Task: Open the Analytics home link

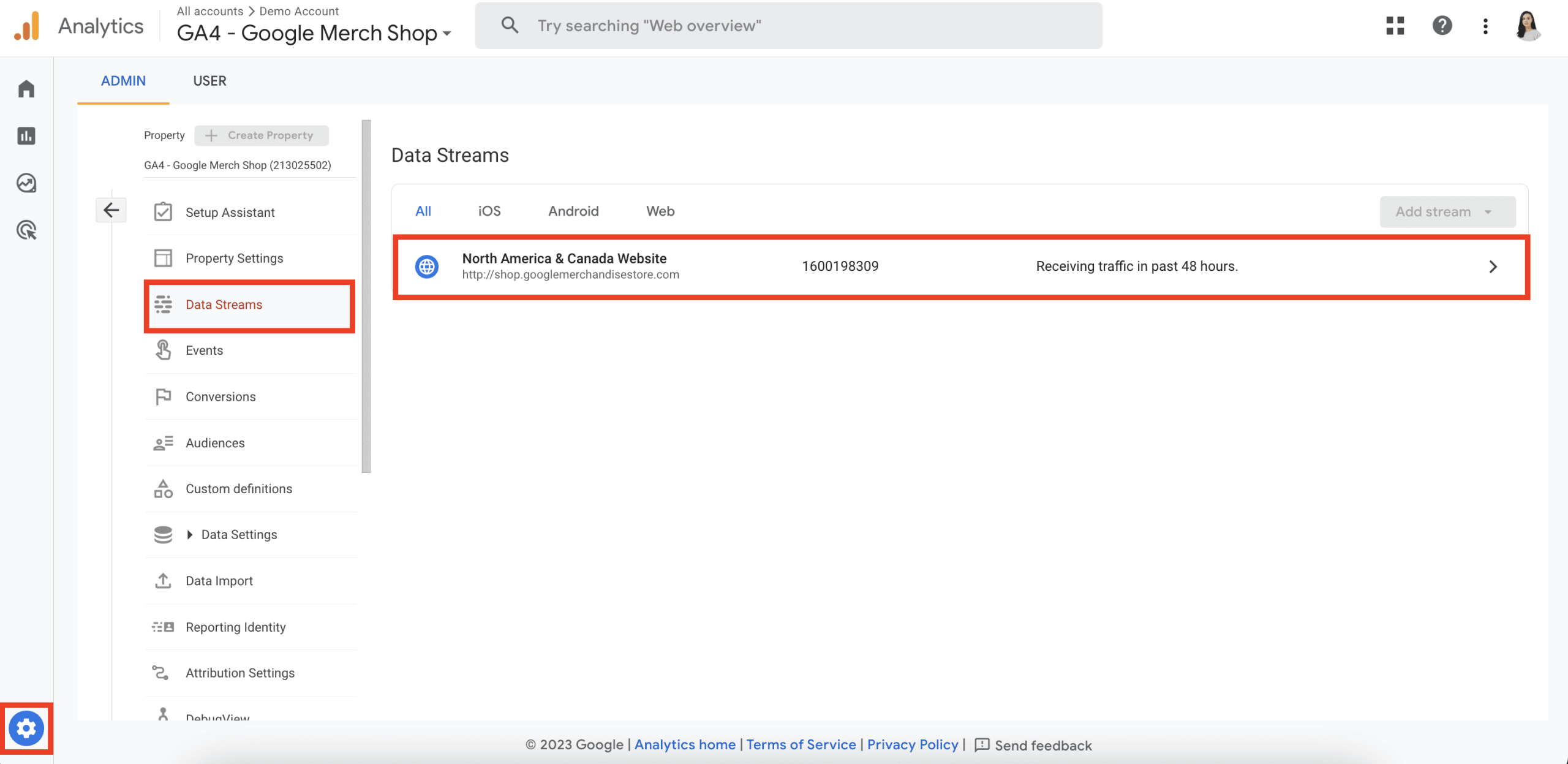Action: pos(685,745)
